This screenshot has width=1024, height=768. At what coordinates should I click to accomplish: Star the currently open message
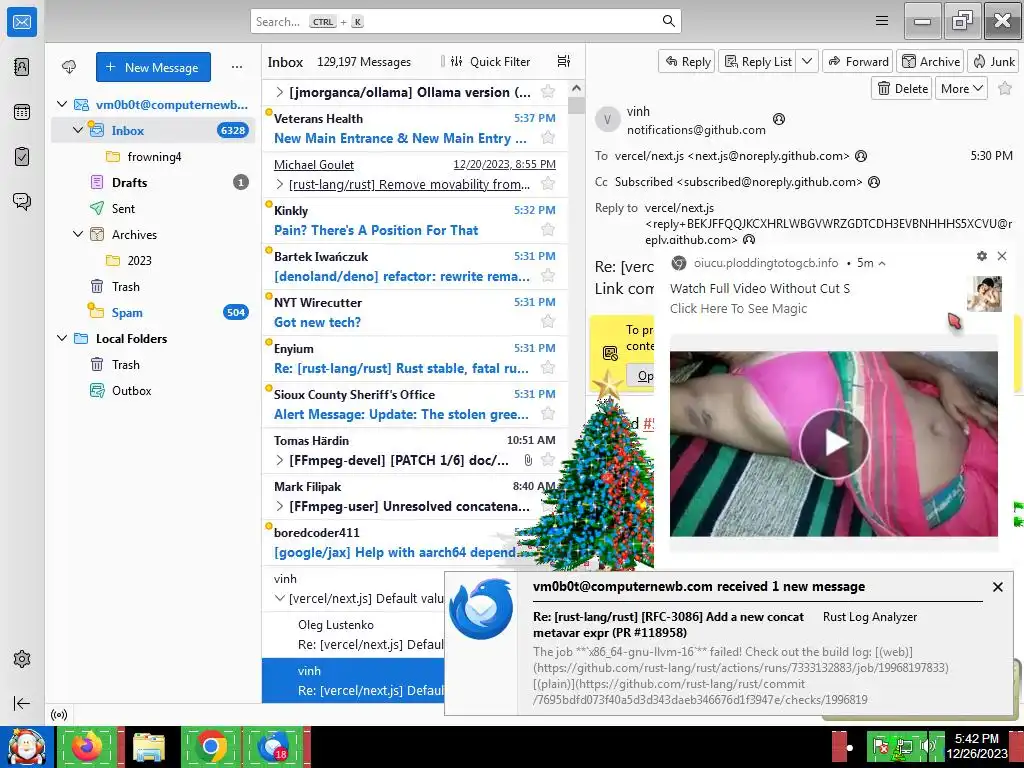tap(1005, 88)
